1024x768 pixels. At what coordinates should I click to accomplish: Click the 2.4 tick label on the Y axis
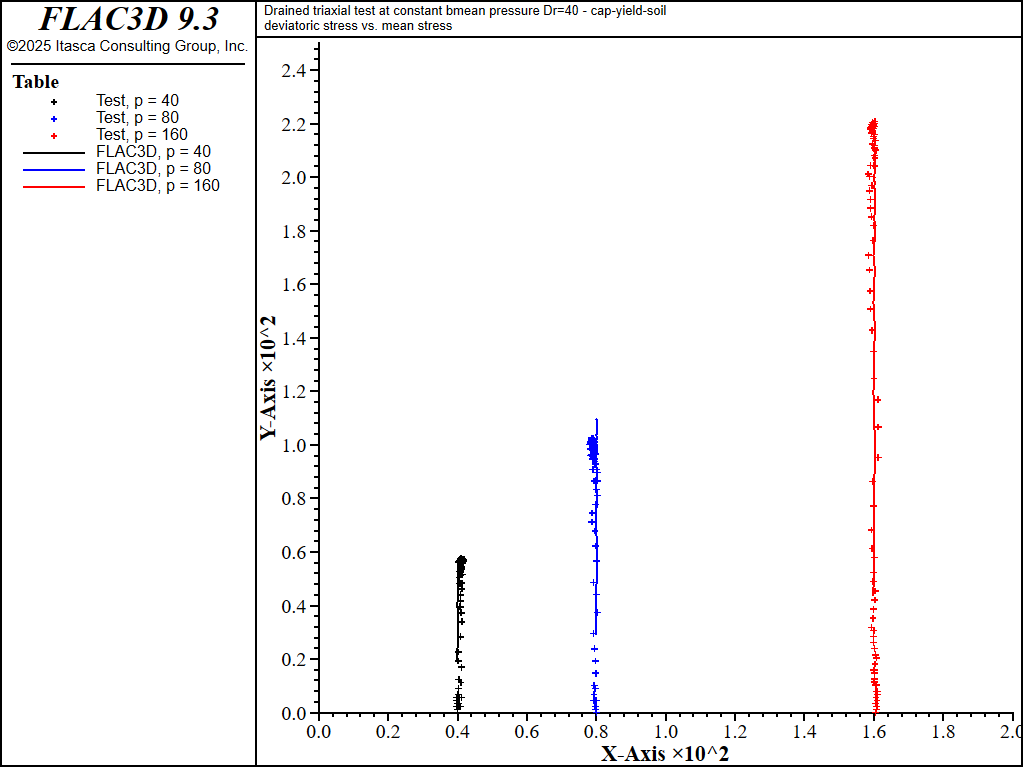coord(294,71)
